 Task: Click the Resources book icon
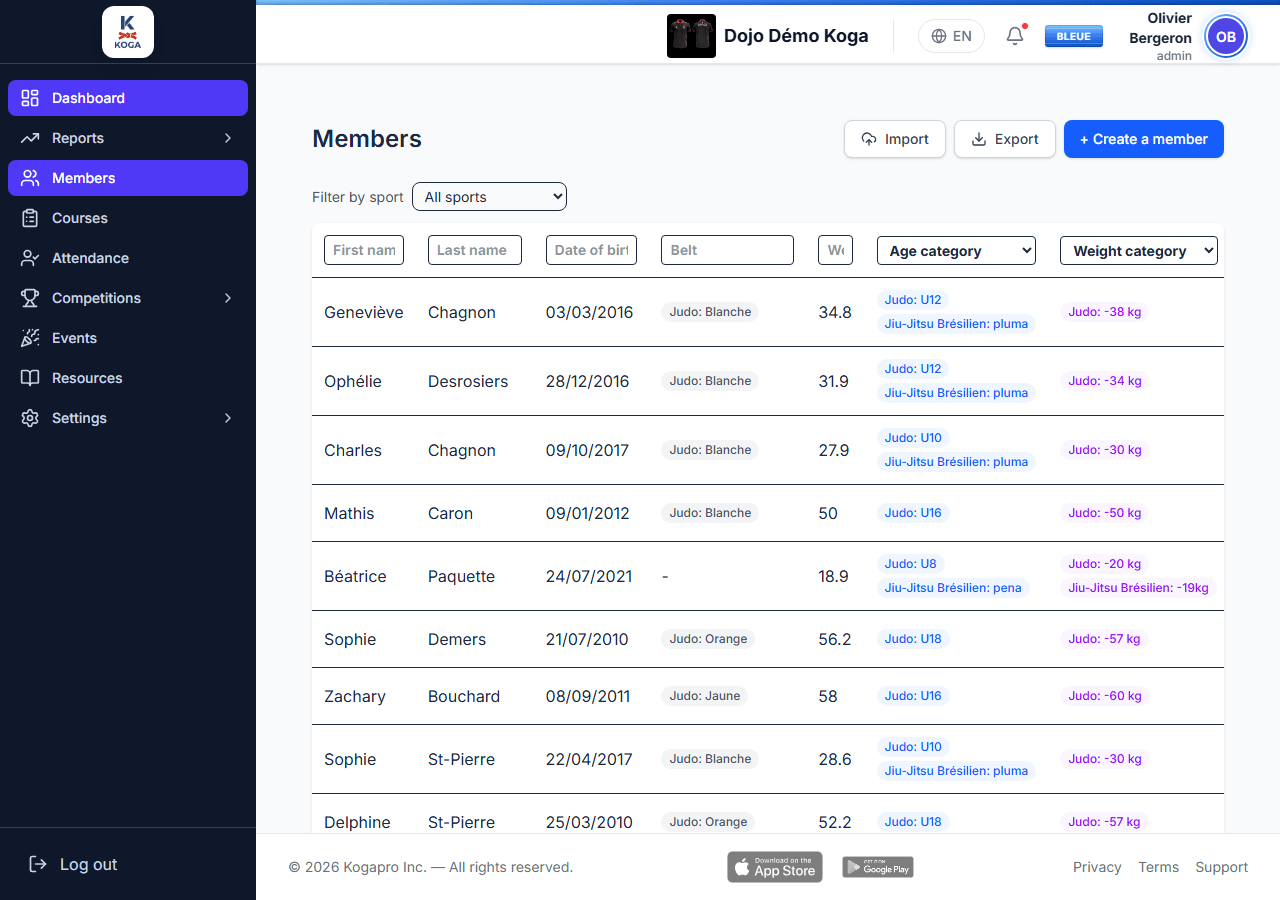pyautogui.click(x=30, y=378)
